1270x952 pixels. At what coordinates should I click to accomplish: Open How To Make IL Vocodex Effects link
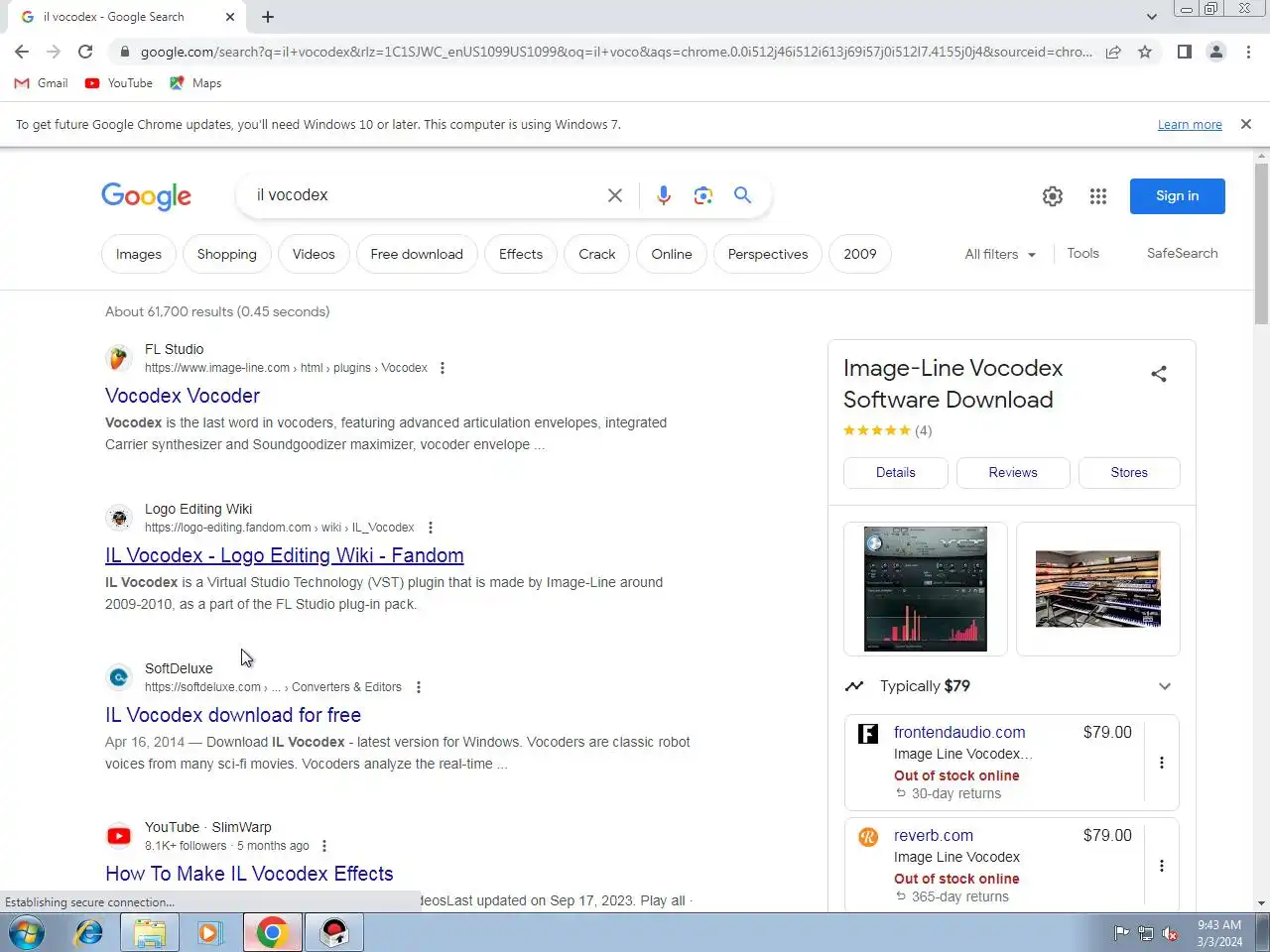249,874
